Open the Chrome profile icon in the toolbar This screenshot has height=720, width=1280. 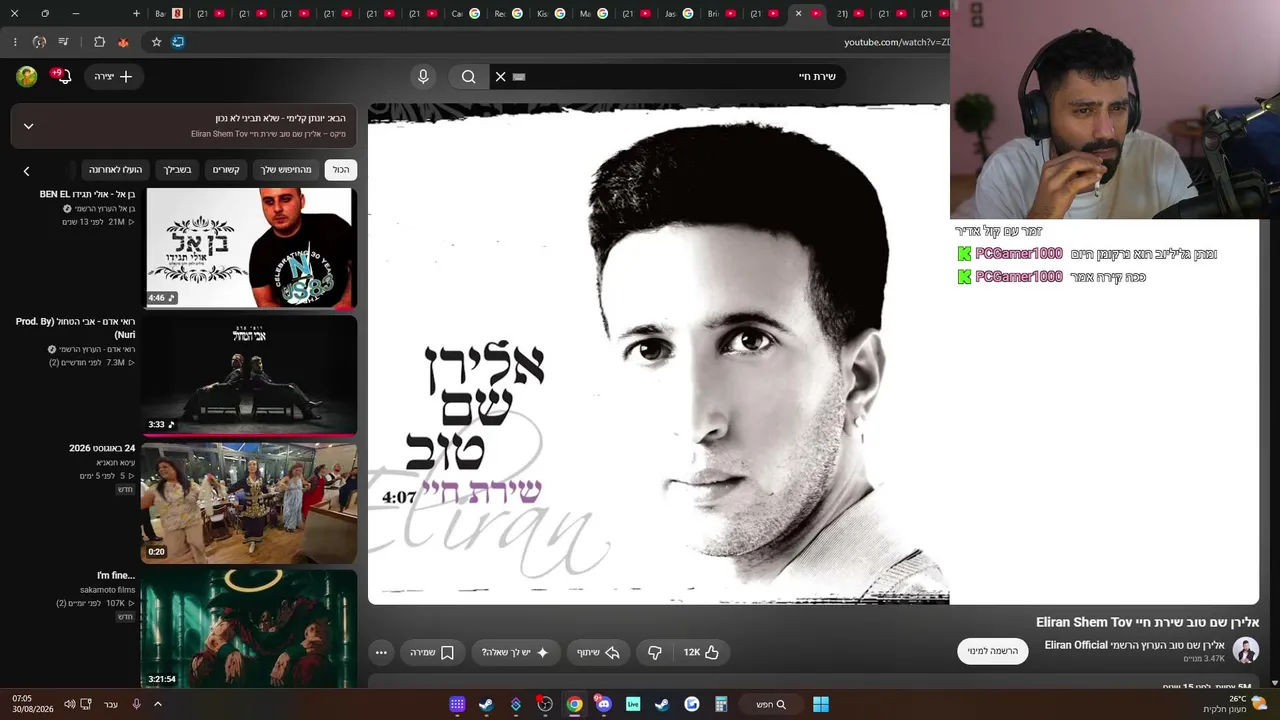coord(39,42)
